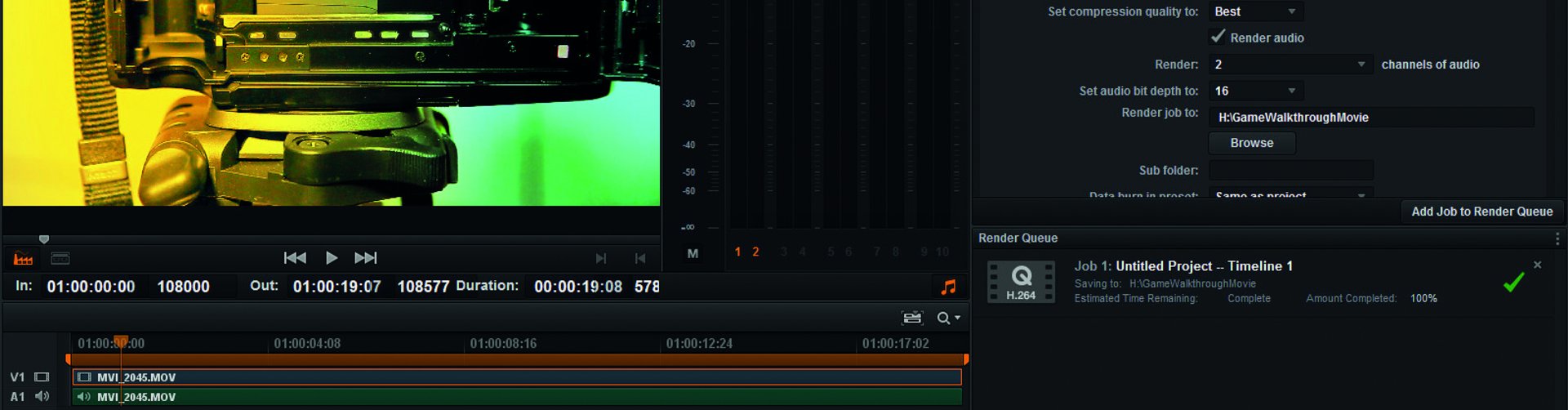
Task: Toggle audio channel 5 on the meter
Action: [x=831, y=252]
